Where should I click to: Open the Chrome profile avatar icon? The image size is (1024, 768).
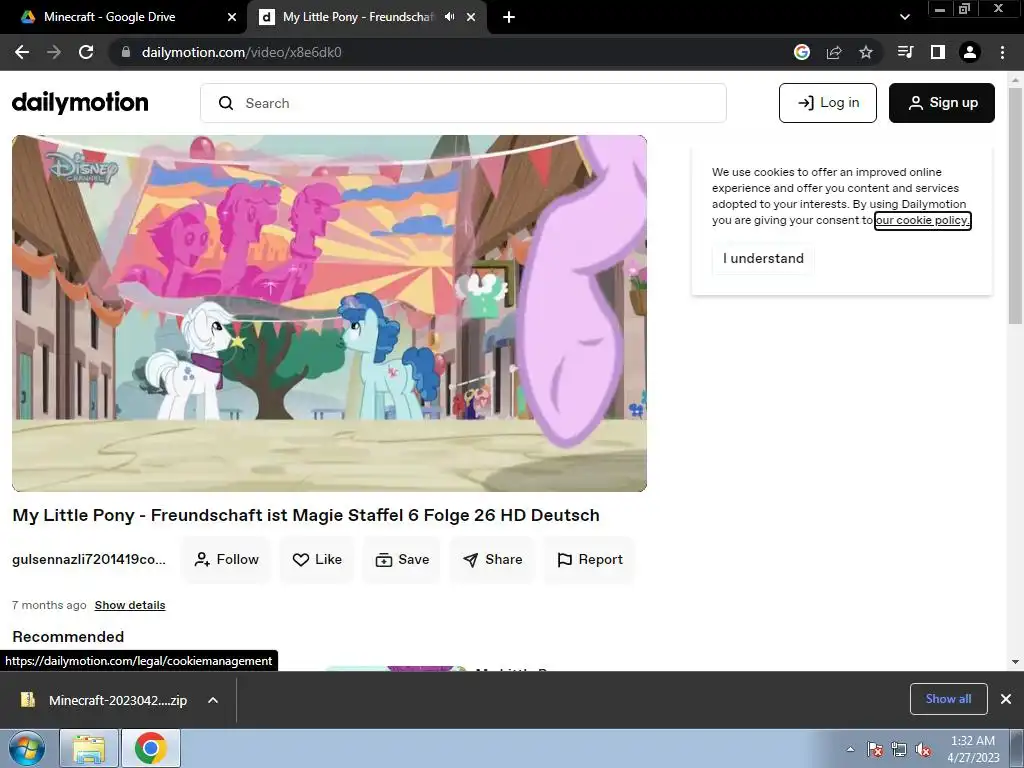pyautogui.click(x=970, y=52)
